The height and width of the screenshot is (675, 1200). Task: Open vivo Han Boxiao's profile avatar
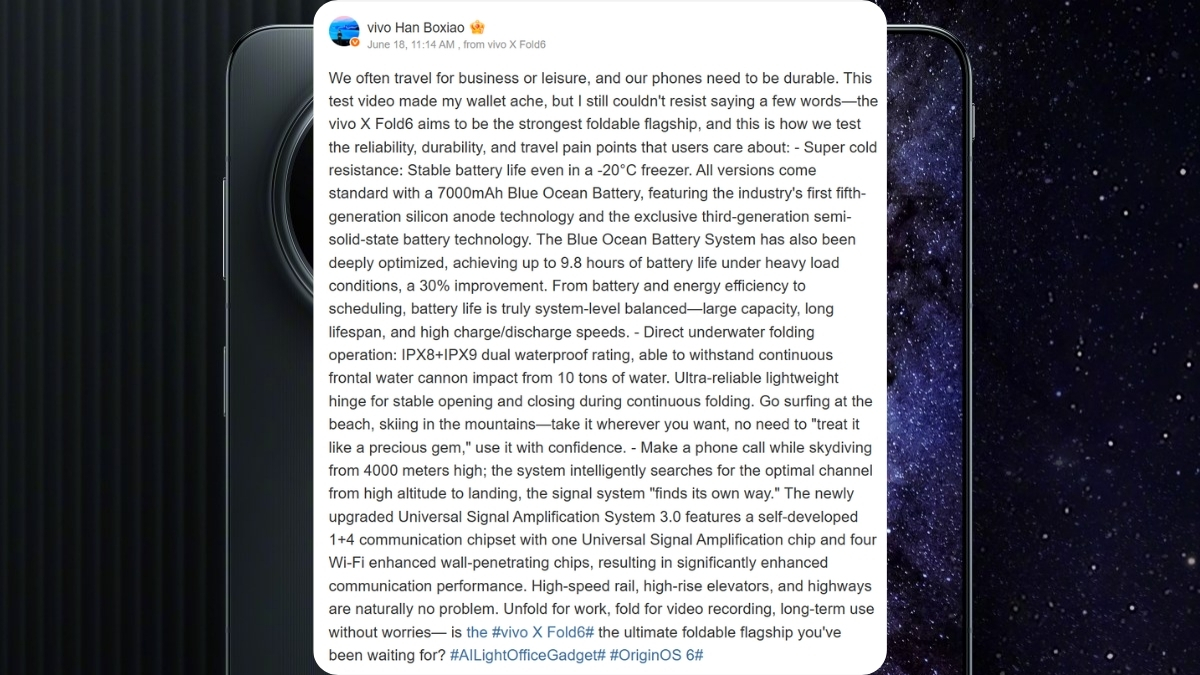click(x=344, y=31)
